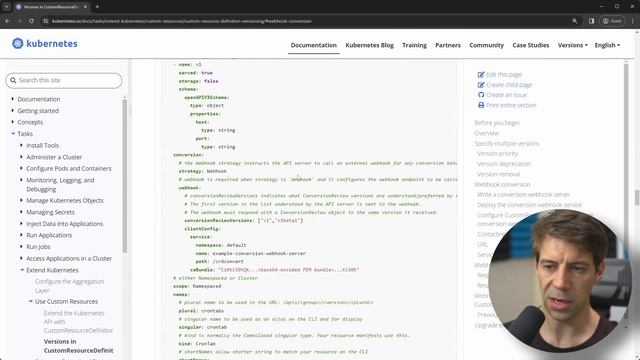Jump to Specify multiple versions
The width and height of the screenshot is (640, 360).
click(507, 144)
